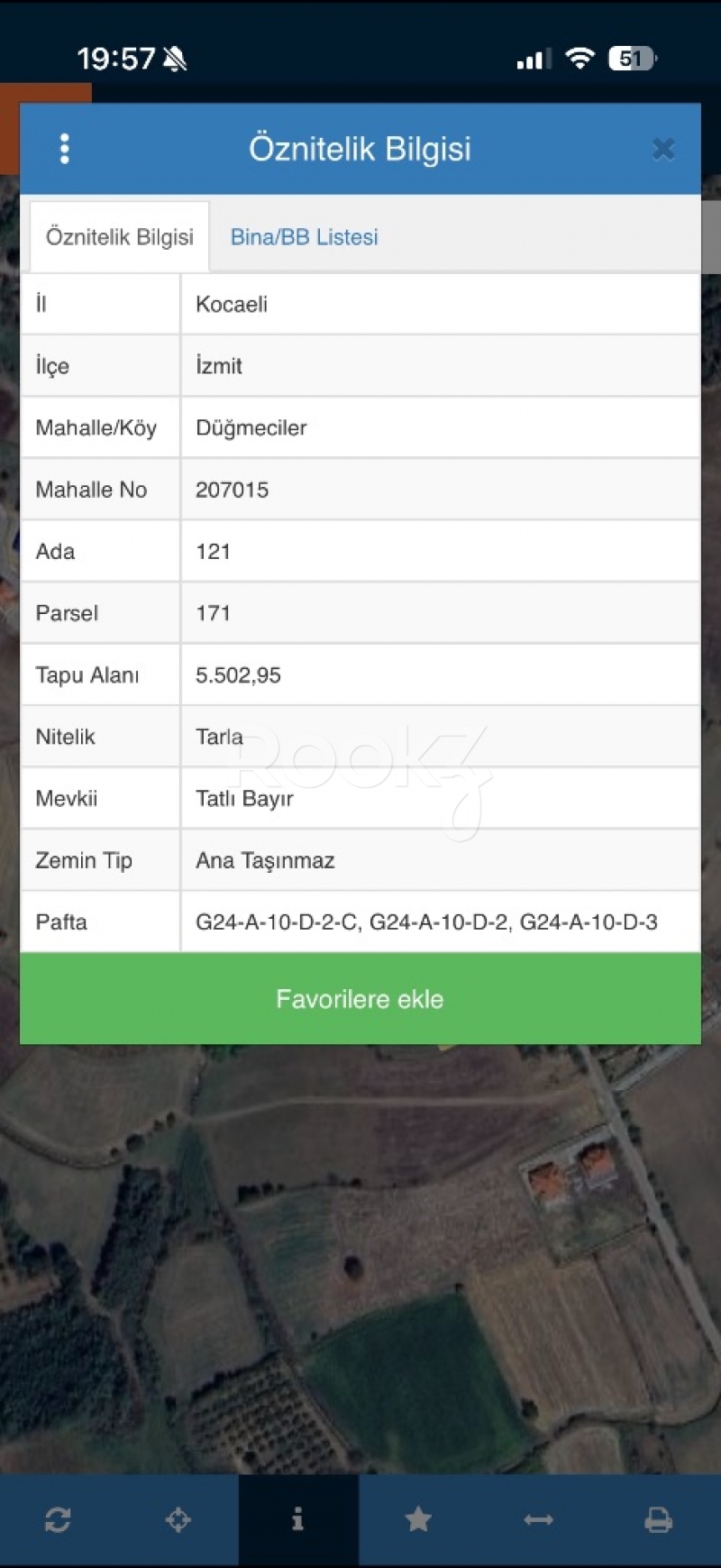Tap the printer icon
The height and width of the screenshot is (1568, 721).
click(659, 1520)
